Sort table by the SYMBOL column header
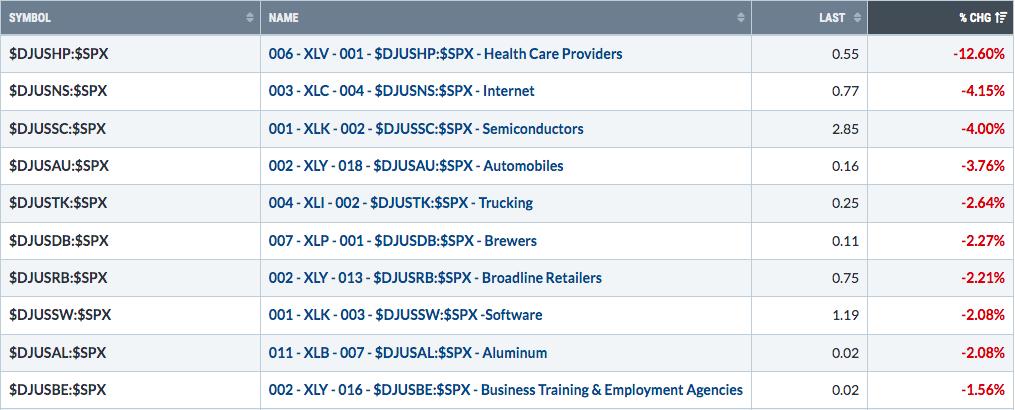The height and width of the screenshot is (410, 1015). [x=130, y=17]
